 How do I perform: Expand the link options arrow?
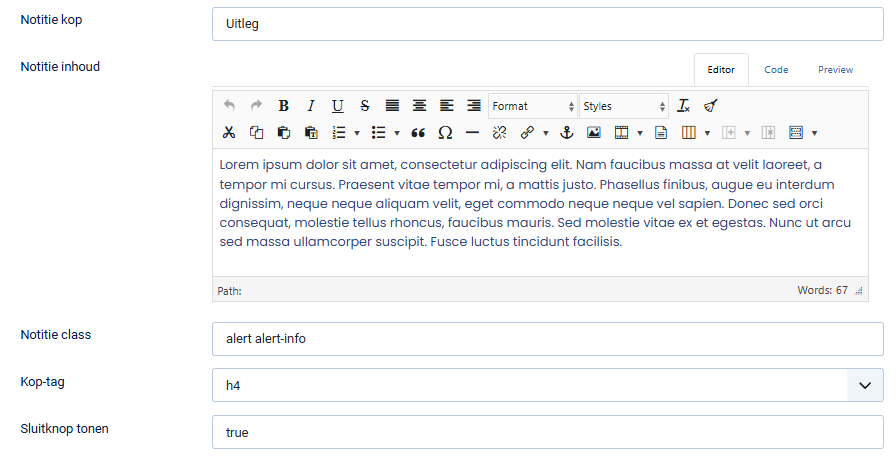(546, 133)
